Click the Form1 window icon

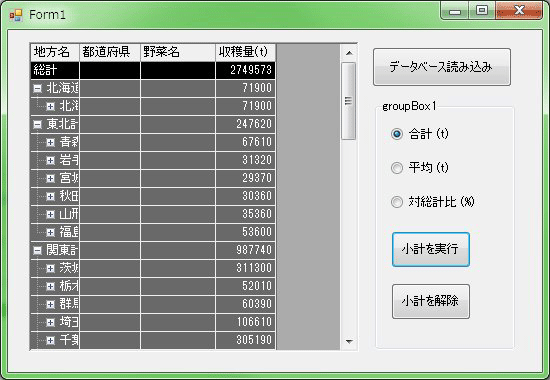point(16,15)
